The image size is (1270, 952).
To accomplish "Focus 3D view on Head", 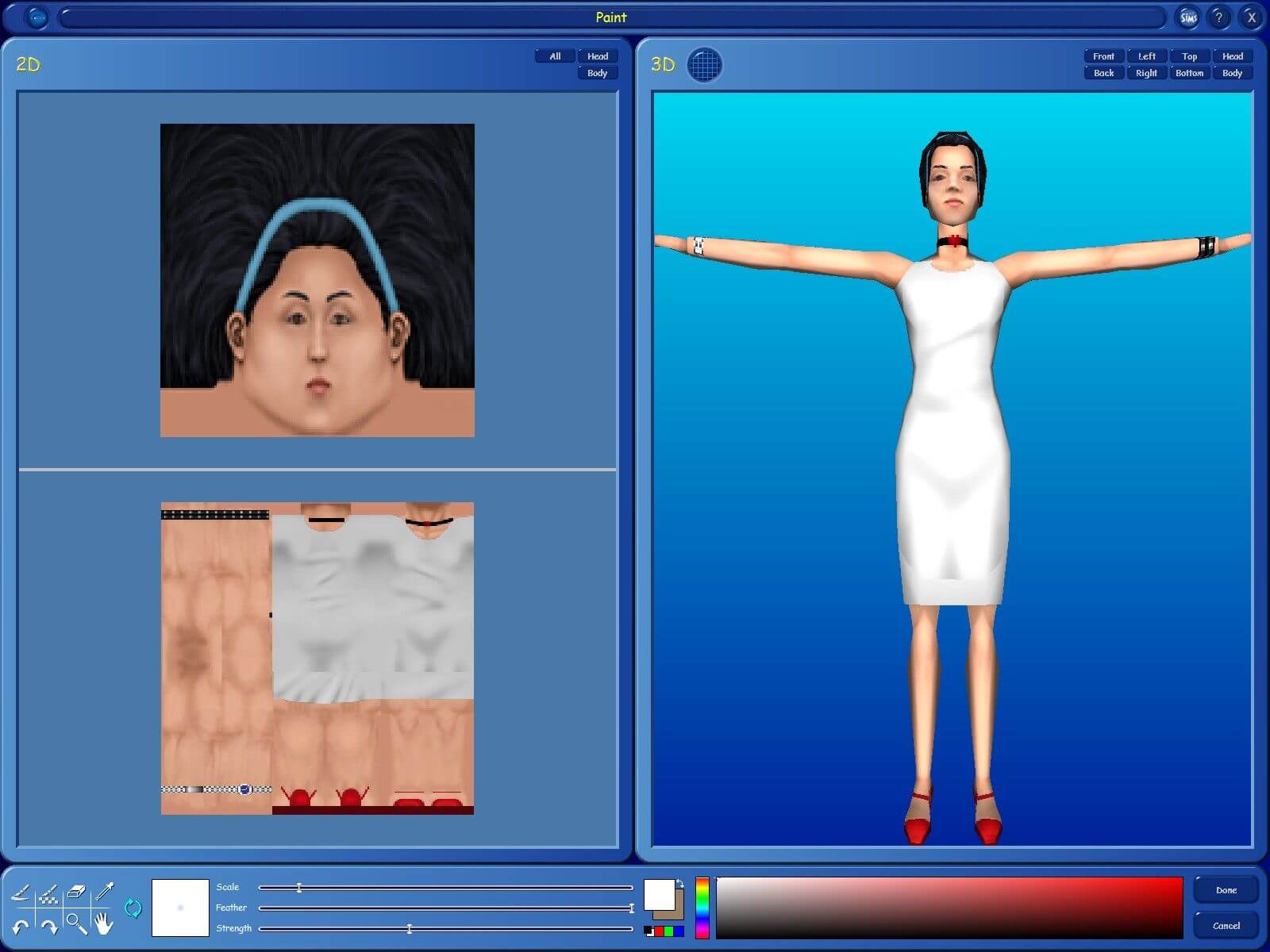I will [1233, 56].
